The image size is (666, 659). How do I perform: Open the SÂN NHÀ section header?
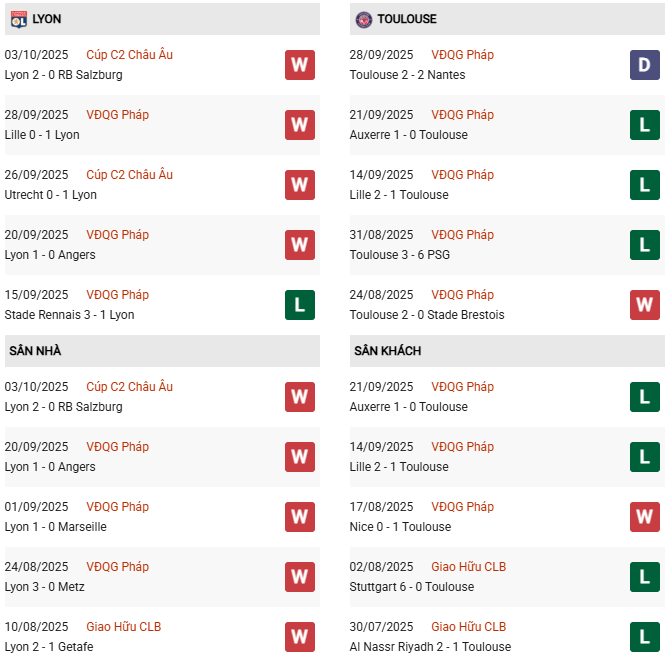(36, 351)
